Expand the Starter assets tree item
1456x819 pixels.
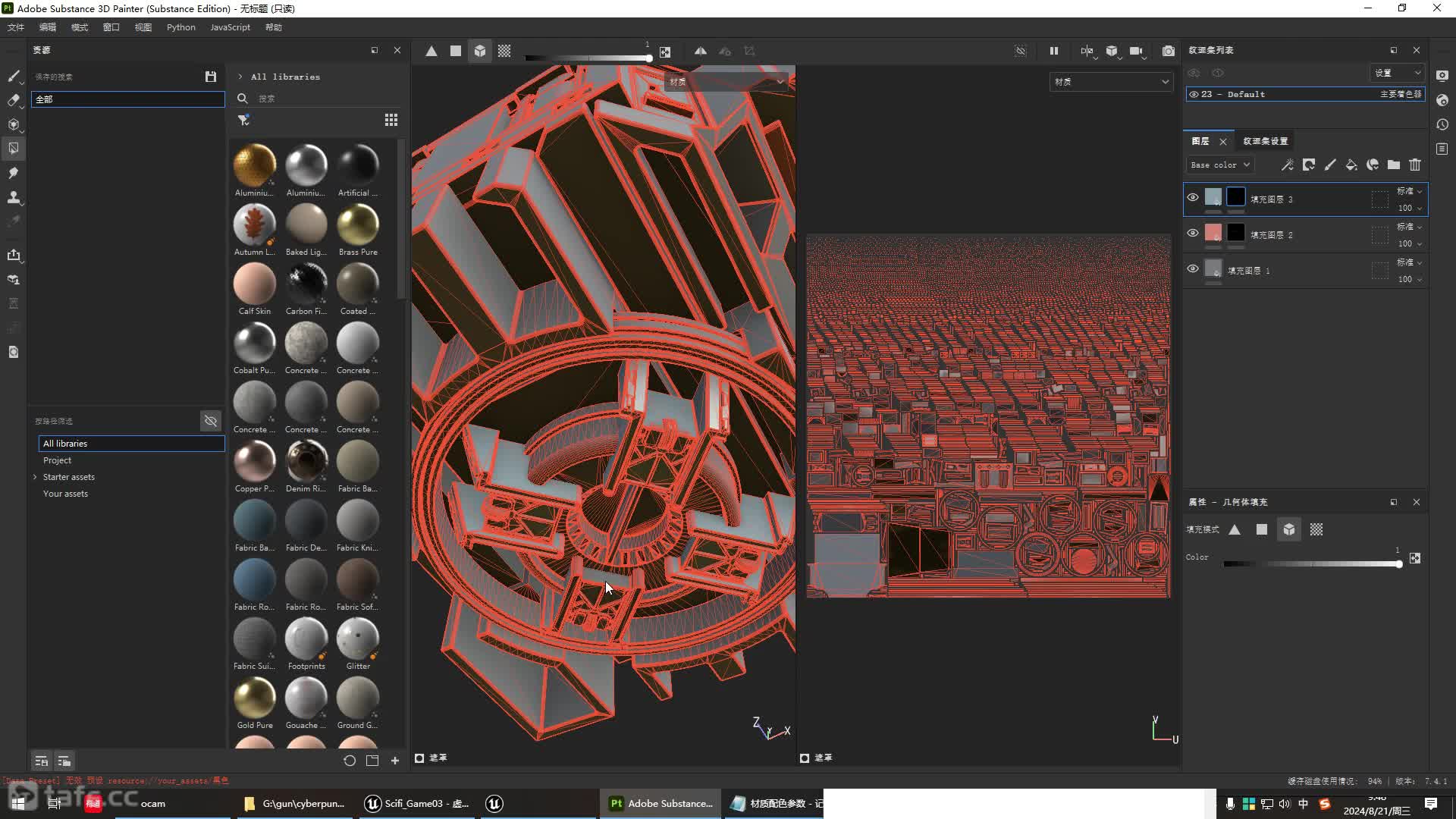[35, 477]
